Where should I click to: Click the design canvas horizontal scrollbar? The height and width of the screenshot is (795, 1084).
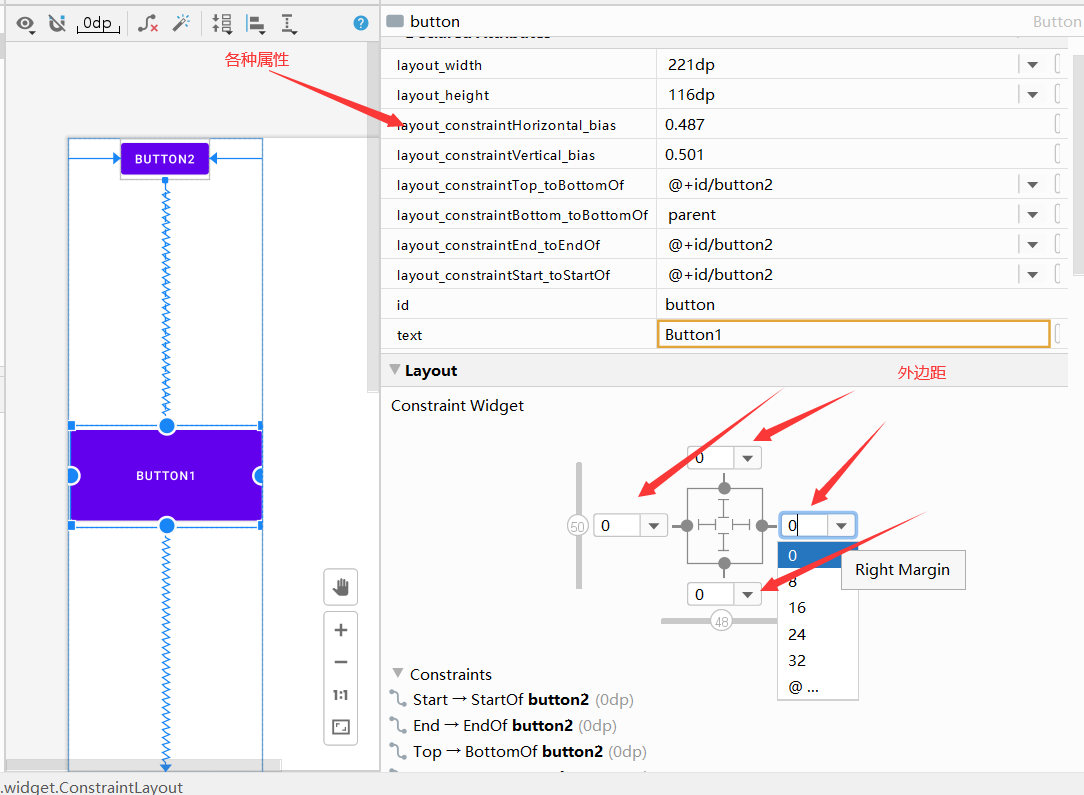[143, 765]
